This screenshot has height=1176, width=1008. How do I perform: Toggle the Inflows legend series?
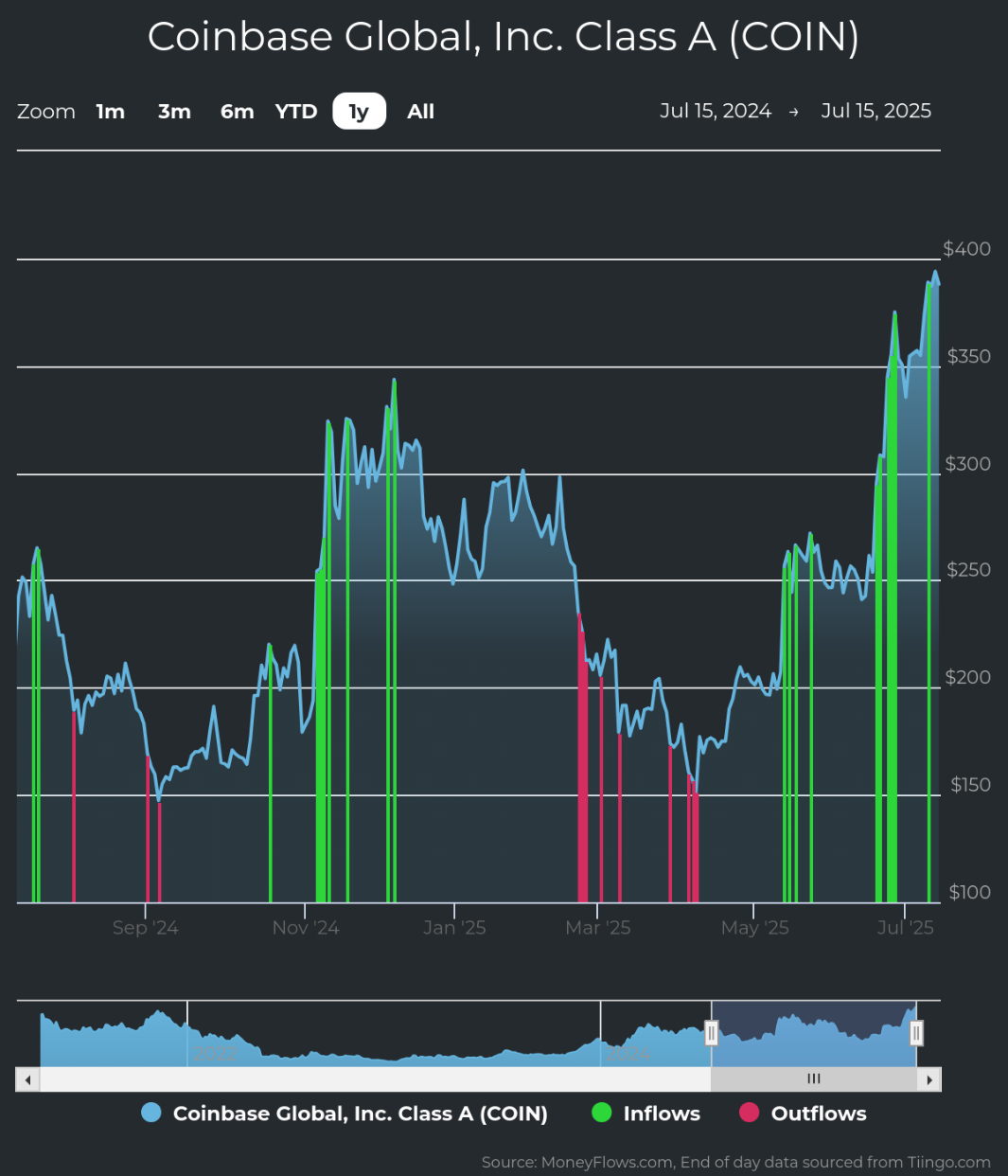coord(646,1114)
